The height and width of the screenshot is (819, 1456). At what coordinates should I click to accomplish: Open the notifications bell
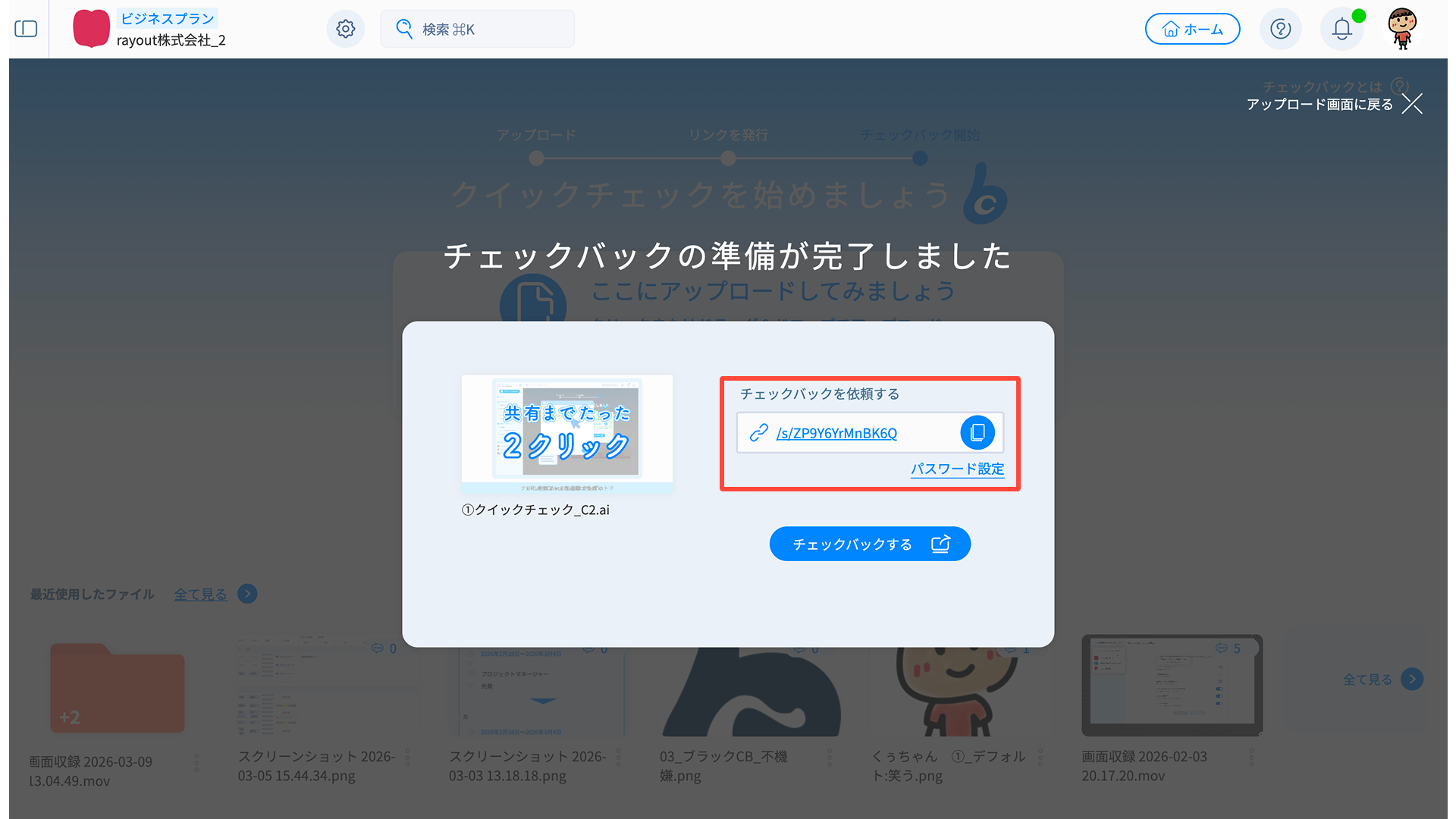[x=1341, y=29]
